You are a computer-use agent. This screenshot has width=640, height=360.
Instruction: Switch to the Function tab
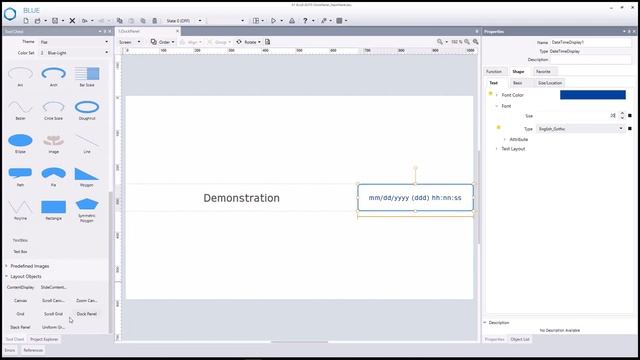pyautogui.click(x=494, y=71)
